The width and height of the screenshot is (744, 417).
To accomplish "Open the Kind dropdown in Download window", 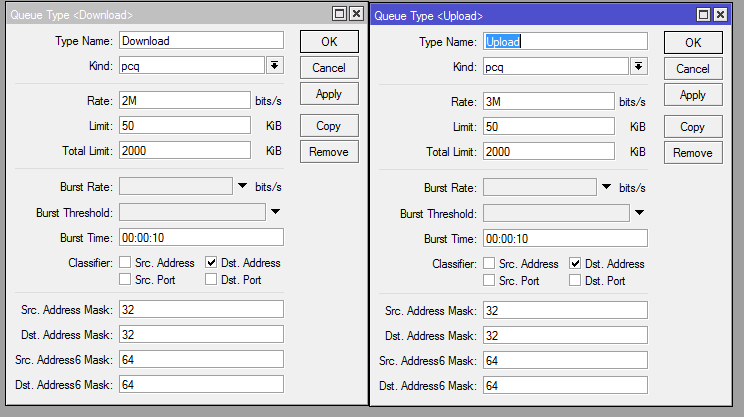I will click(275, 65).
